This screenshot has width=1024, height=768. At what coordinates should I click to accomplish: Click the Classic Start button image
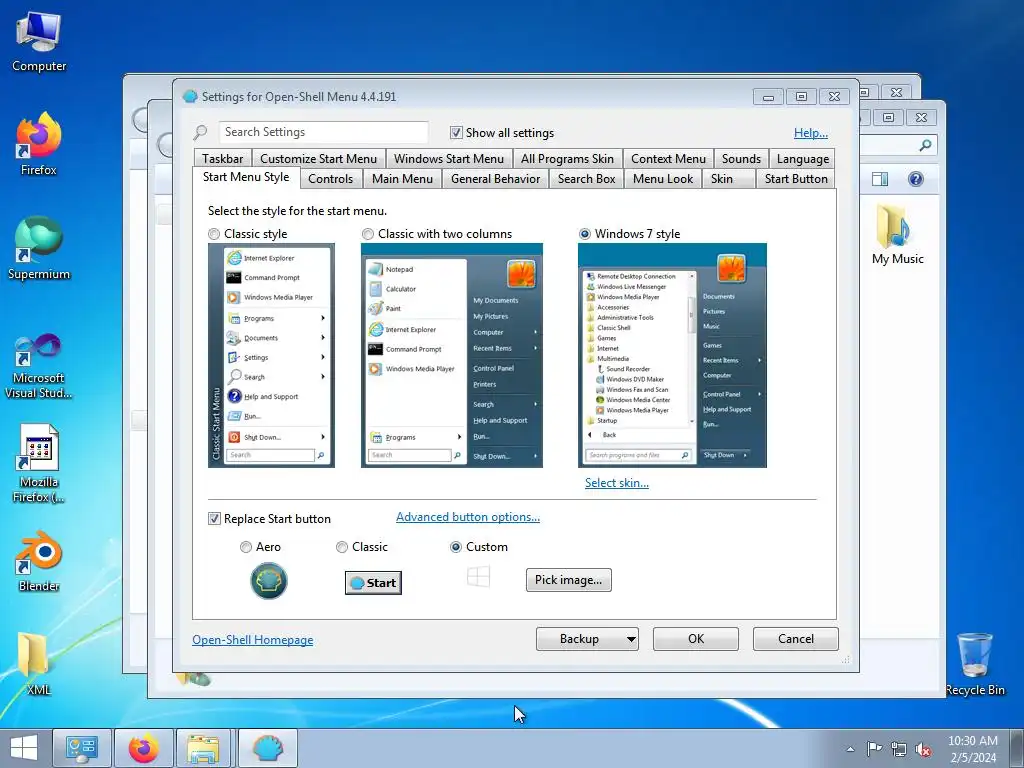click(373, 583)
